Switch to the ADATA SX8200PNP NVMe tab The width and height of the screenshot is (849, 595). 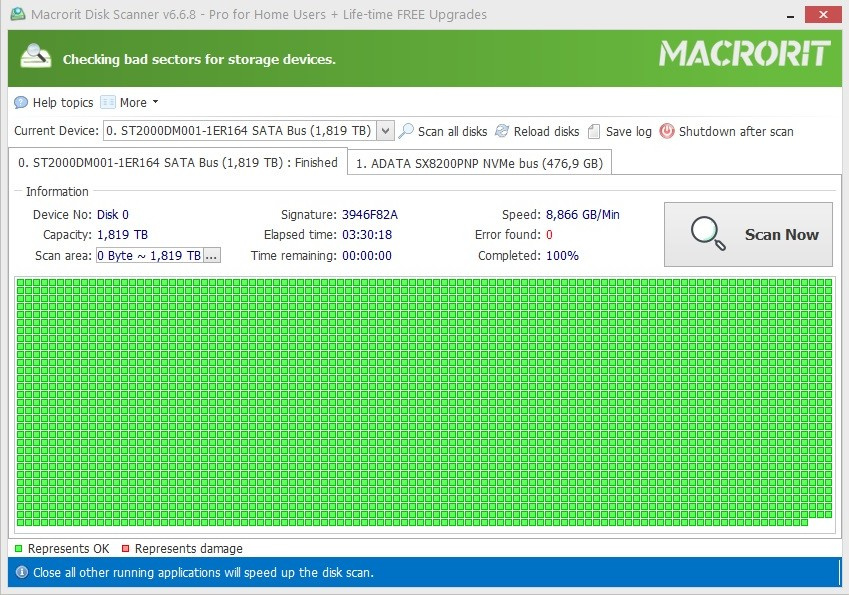click(x=479, y=161)
